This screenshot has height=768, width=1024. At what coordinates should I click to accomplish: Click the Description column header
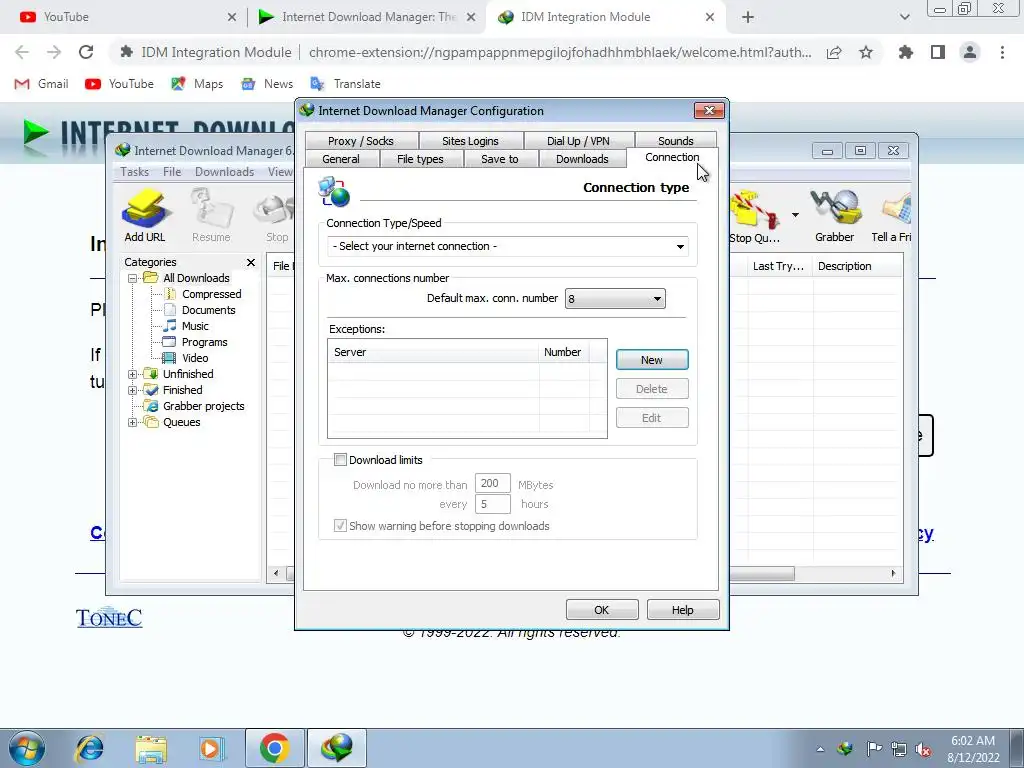tap(856, 266)
